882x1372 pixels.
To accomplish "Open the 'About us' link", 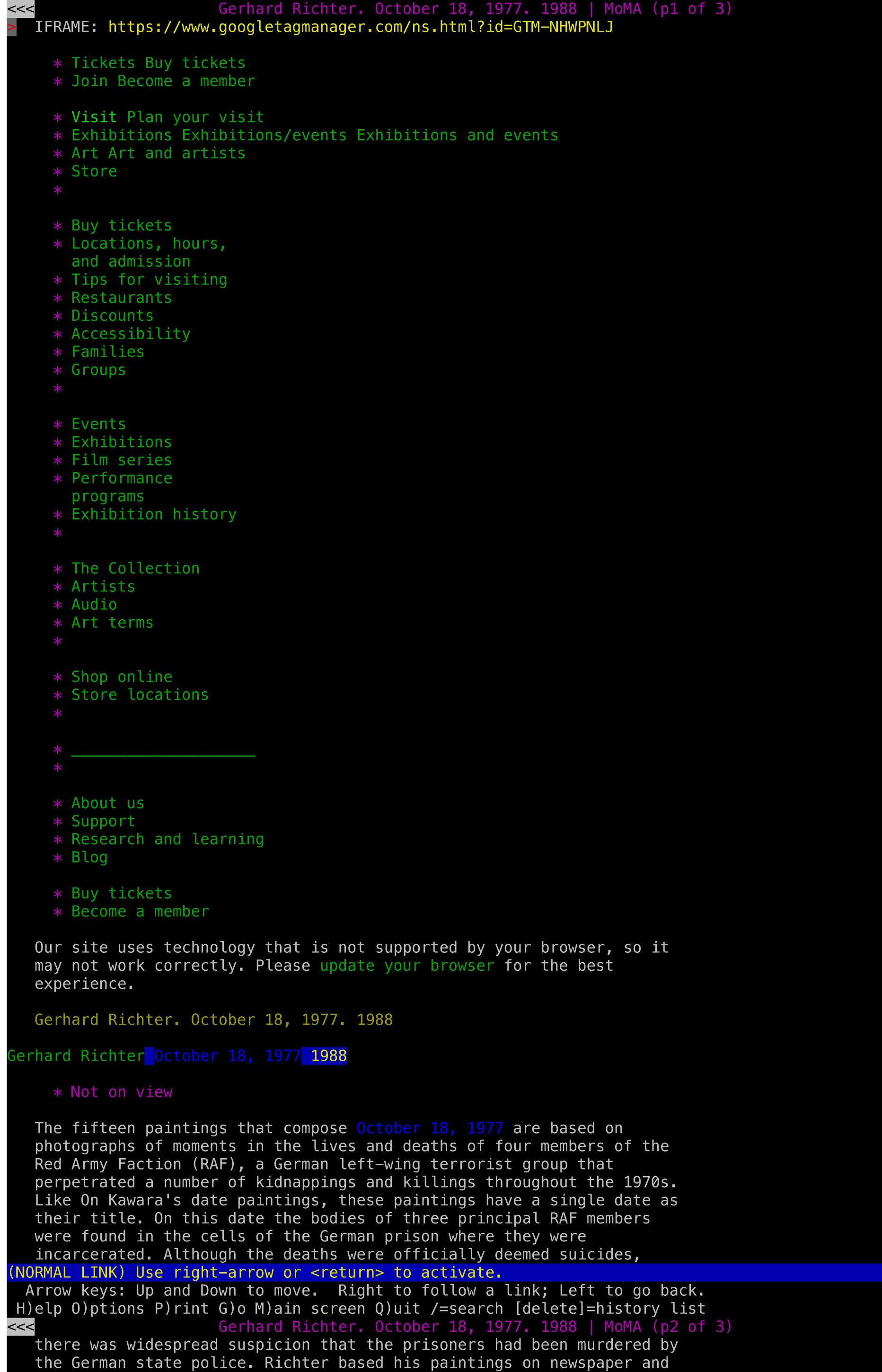I will [x=108, y=803].
